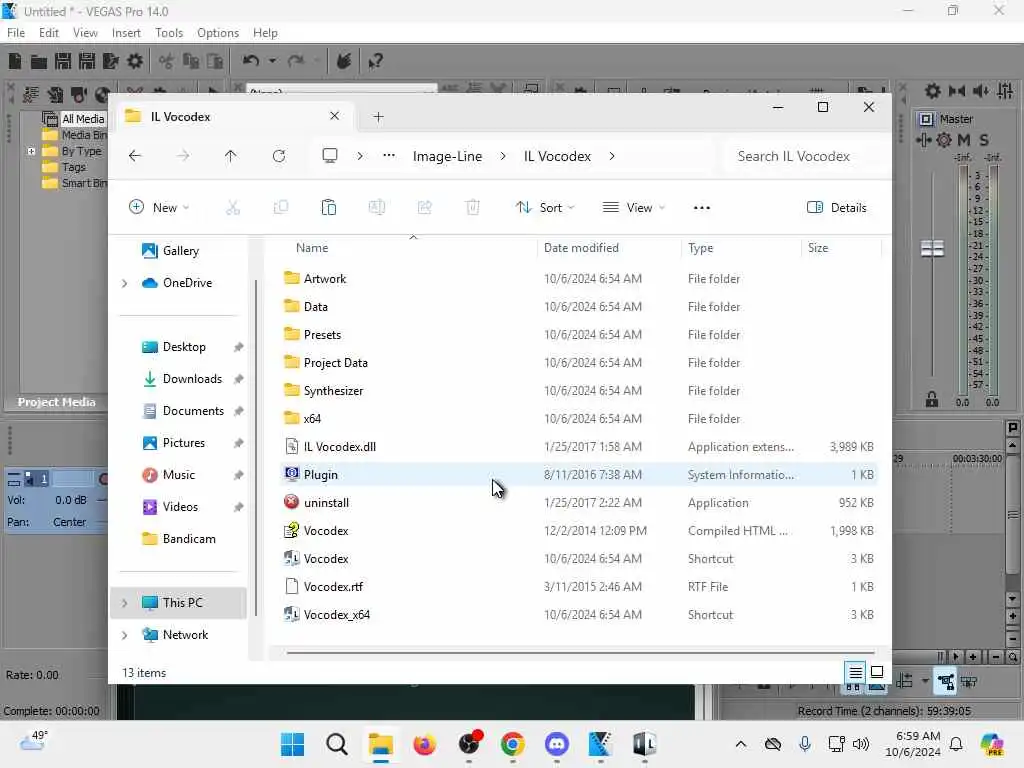The height and width of the screenshot is (768, 1024).
Task: Select the Plugin system information file
Action: click(x=579, y=475)
